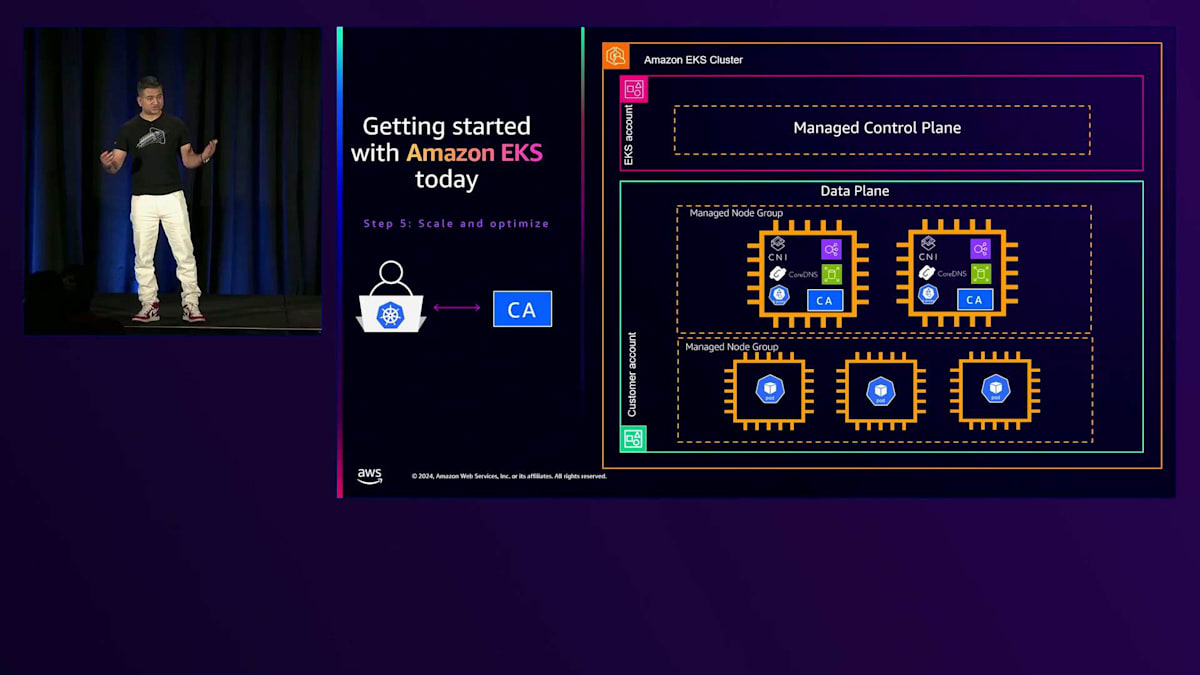The width and height of the screenshot is (1200, 675).
Task: Click the speaker video thumbnail
Action: pyautogui.click(x=173, y=180)
